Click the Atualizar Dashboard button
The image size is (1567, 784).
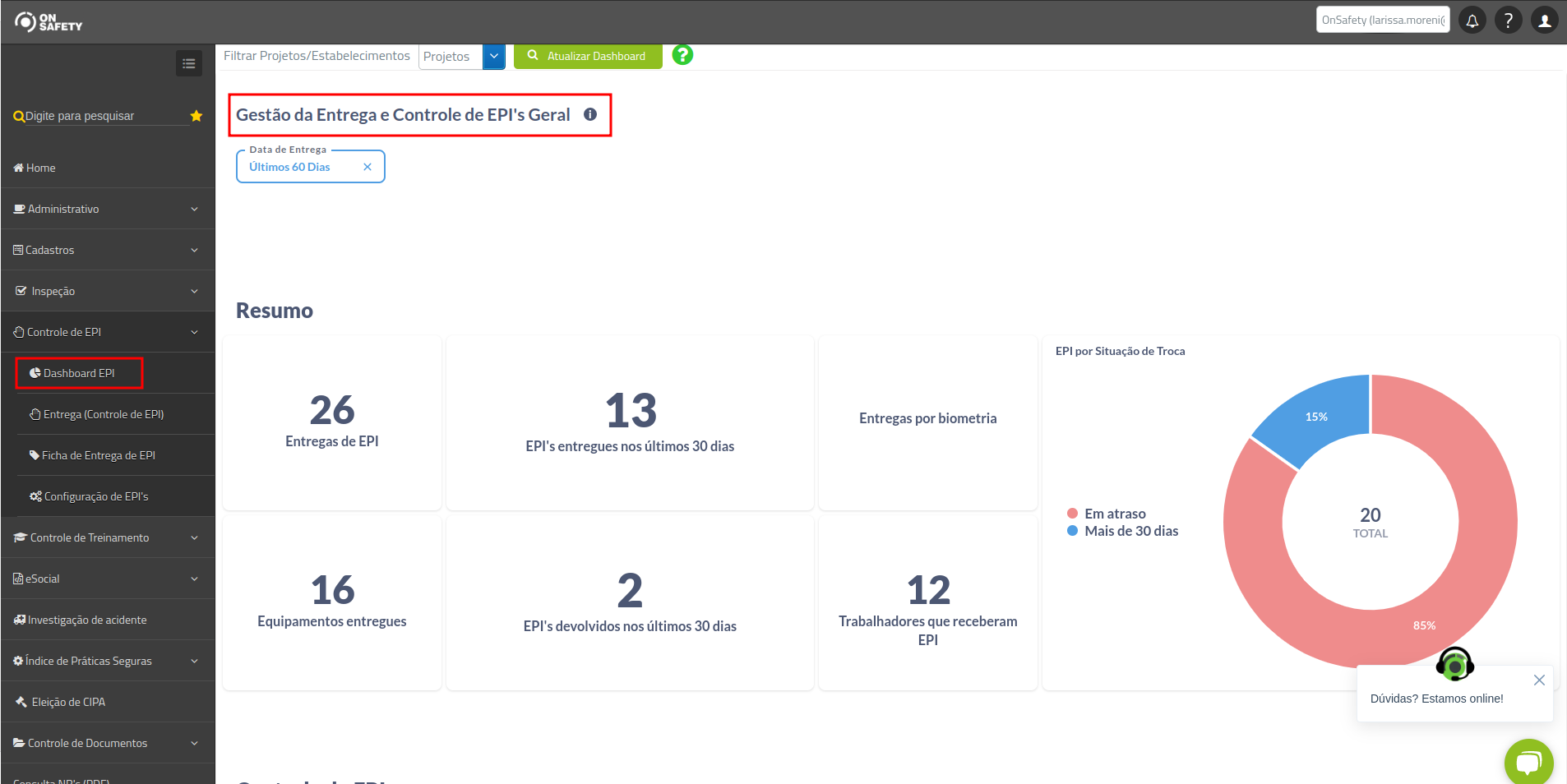[587, 56]
